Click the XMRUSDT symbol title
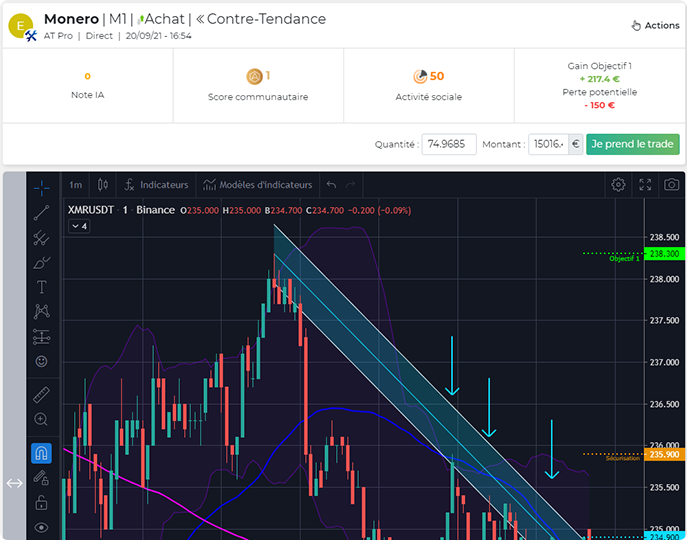The width and height of the screenshot is (687, 540). click(91, 210)
